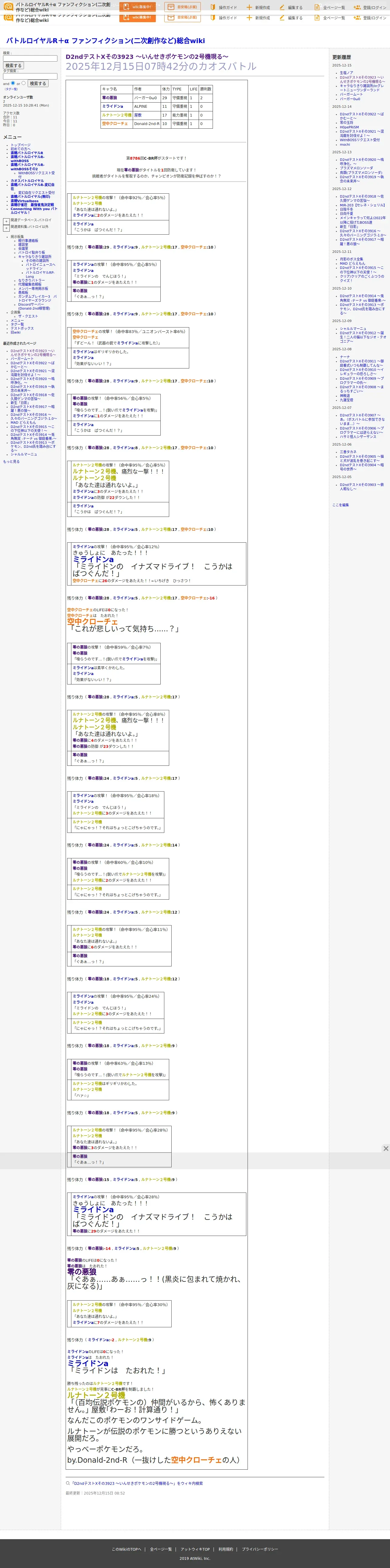Image resolution: width=390 pixels, height=1568 pixels.
Task: Open トップページ in the menu
Action: coord(20,145)
